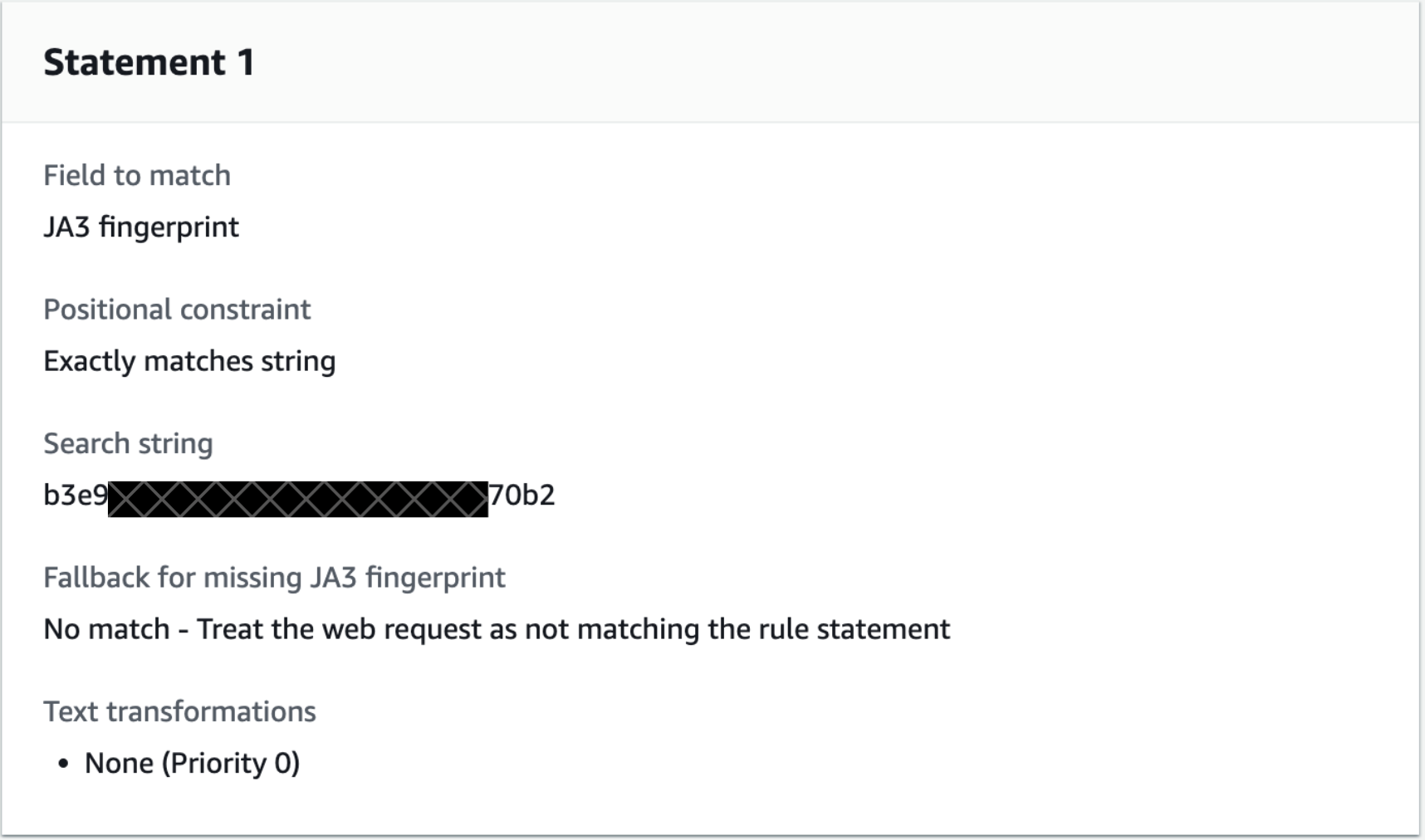Click the bullet next to None (Priority 0)
Screen dimensions: 1425x840
(x=62, y=764)
